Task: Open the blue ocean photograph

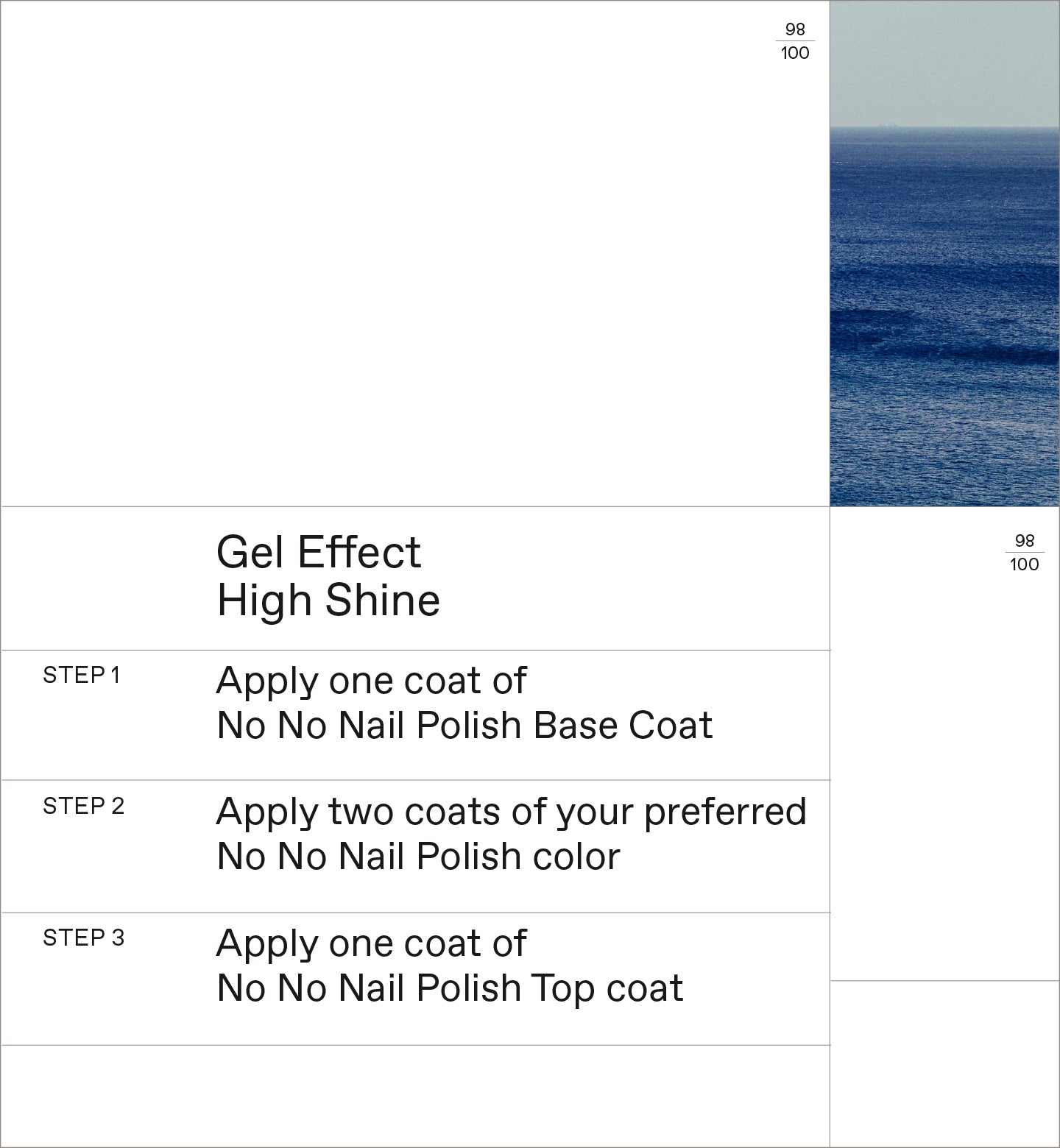Action: click(x=944, y=316)
